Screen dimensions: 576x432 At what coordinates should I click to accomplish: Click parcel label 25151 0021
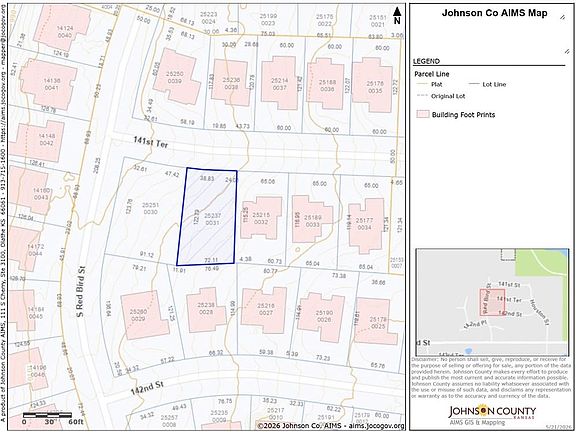(378, 21)
